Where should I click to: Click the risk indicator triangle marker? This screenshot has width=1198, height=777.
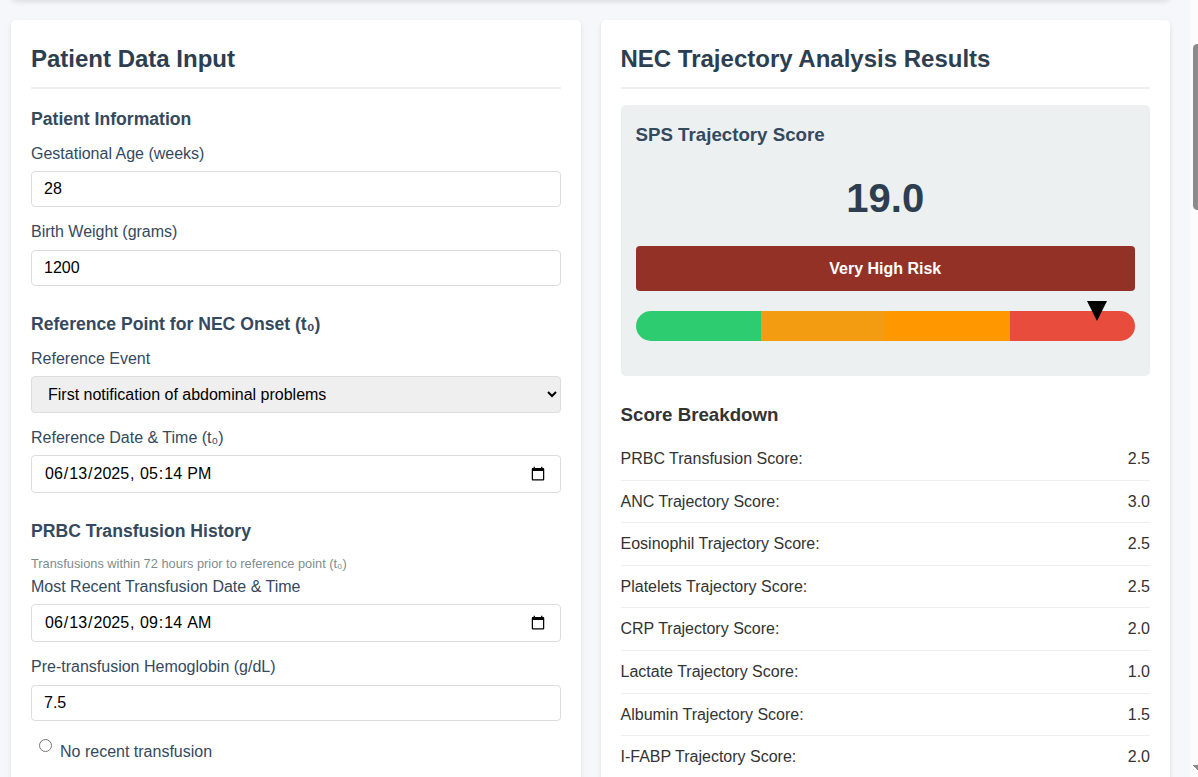click(x=1096, y=310)
